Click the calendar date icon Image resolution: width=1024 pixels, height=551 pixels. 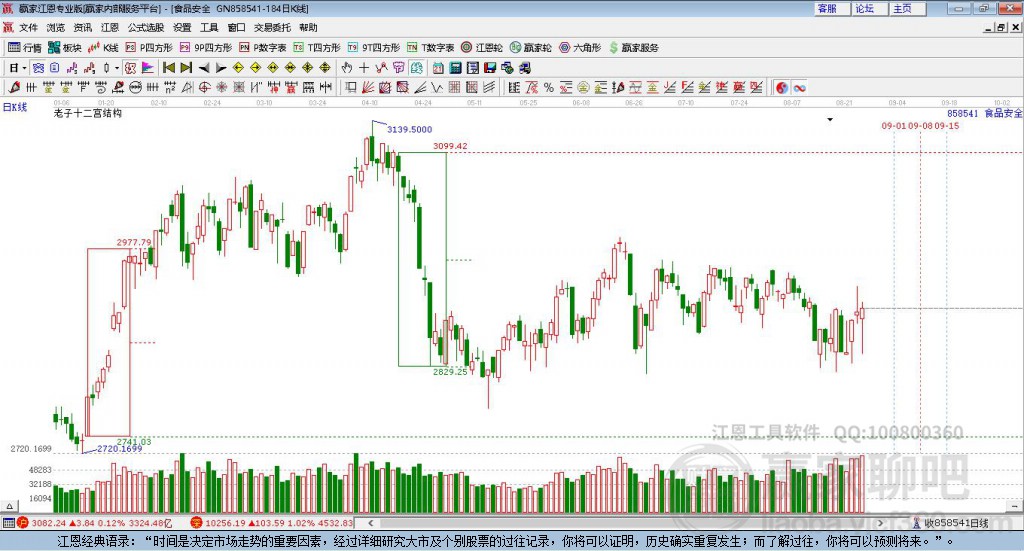coord(438,68)
